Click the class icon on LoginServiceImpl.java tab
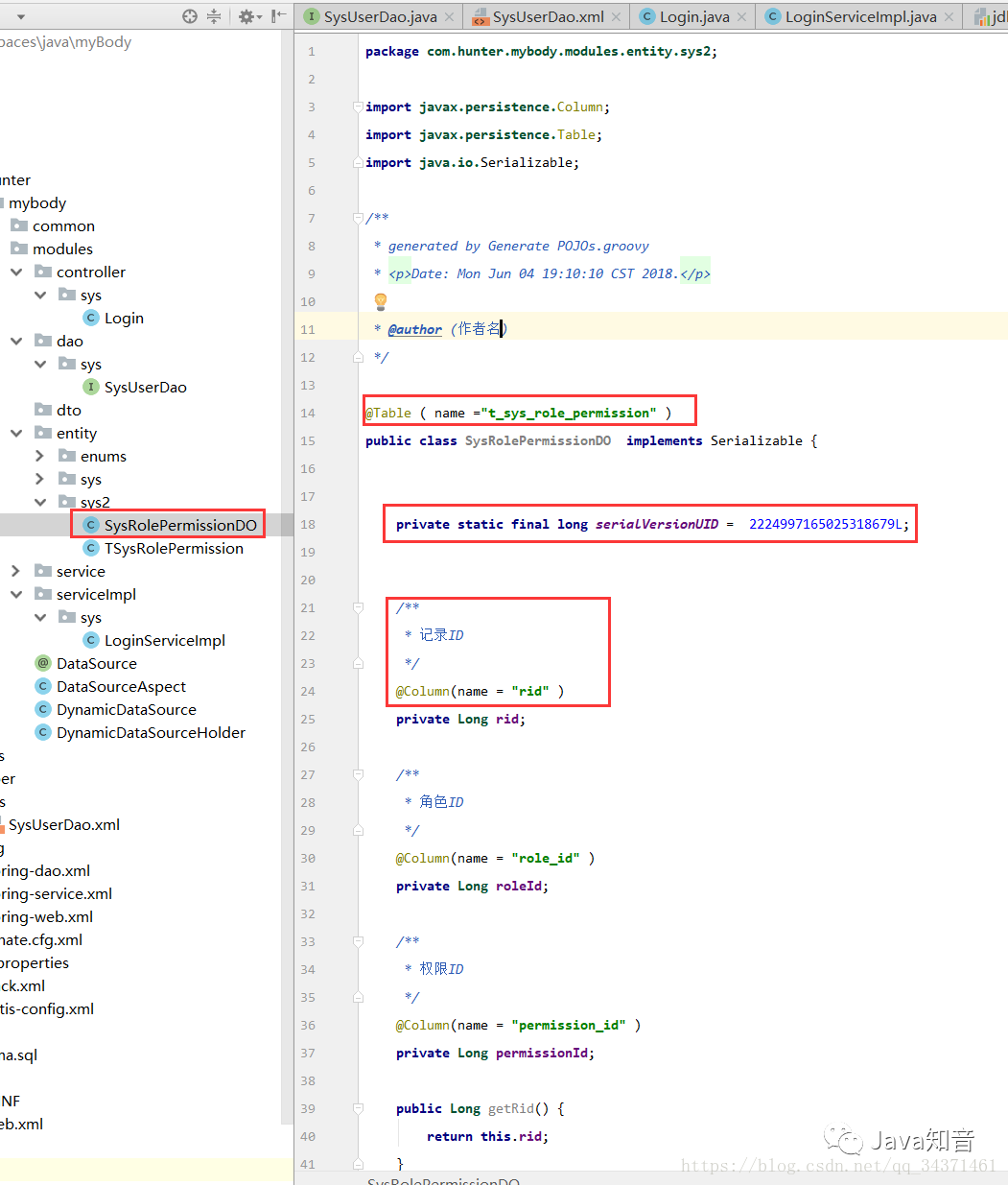 [772, 16]
